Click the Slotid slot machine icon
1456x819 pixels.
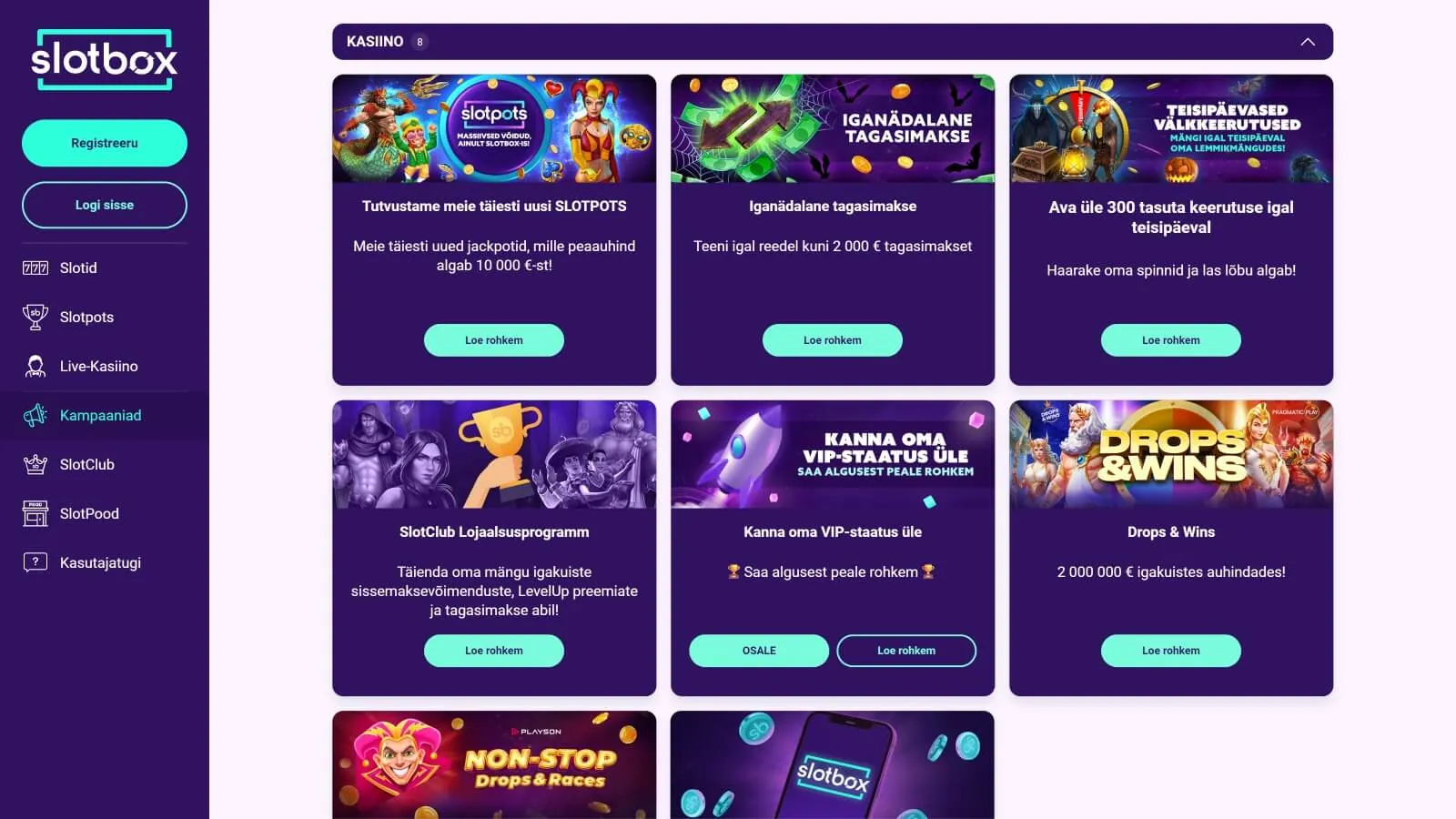35,268
